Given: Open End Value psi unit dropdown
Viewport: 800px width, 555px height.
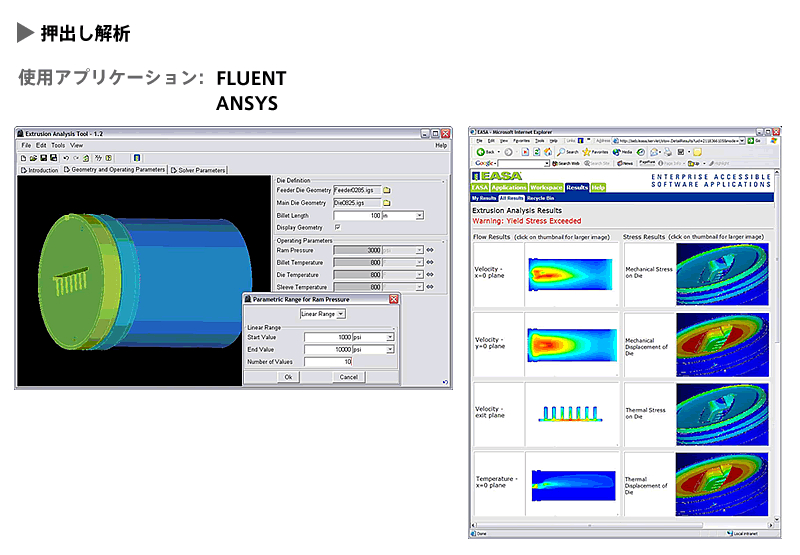Looking at the screenshot, I should click(x=390, y=349).
